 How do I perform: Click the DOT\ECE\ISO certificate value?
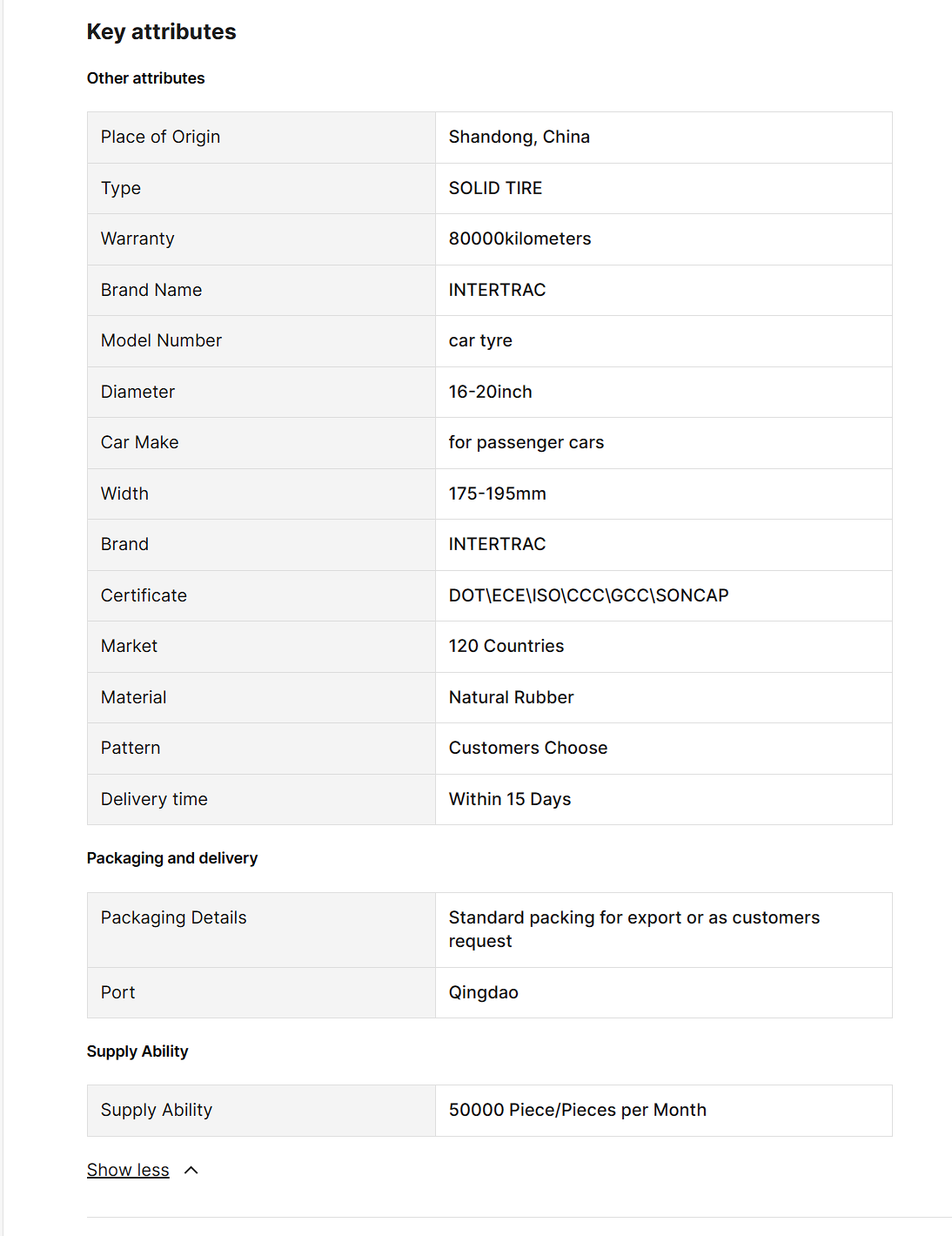tap(588, 595)
